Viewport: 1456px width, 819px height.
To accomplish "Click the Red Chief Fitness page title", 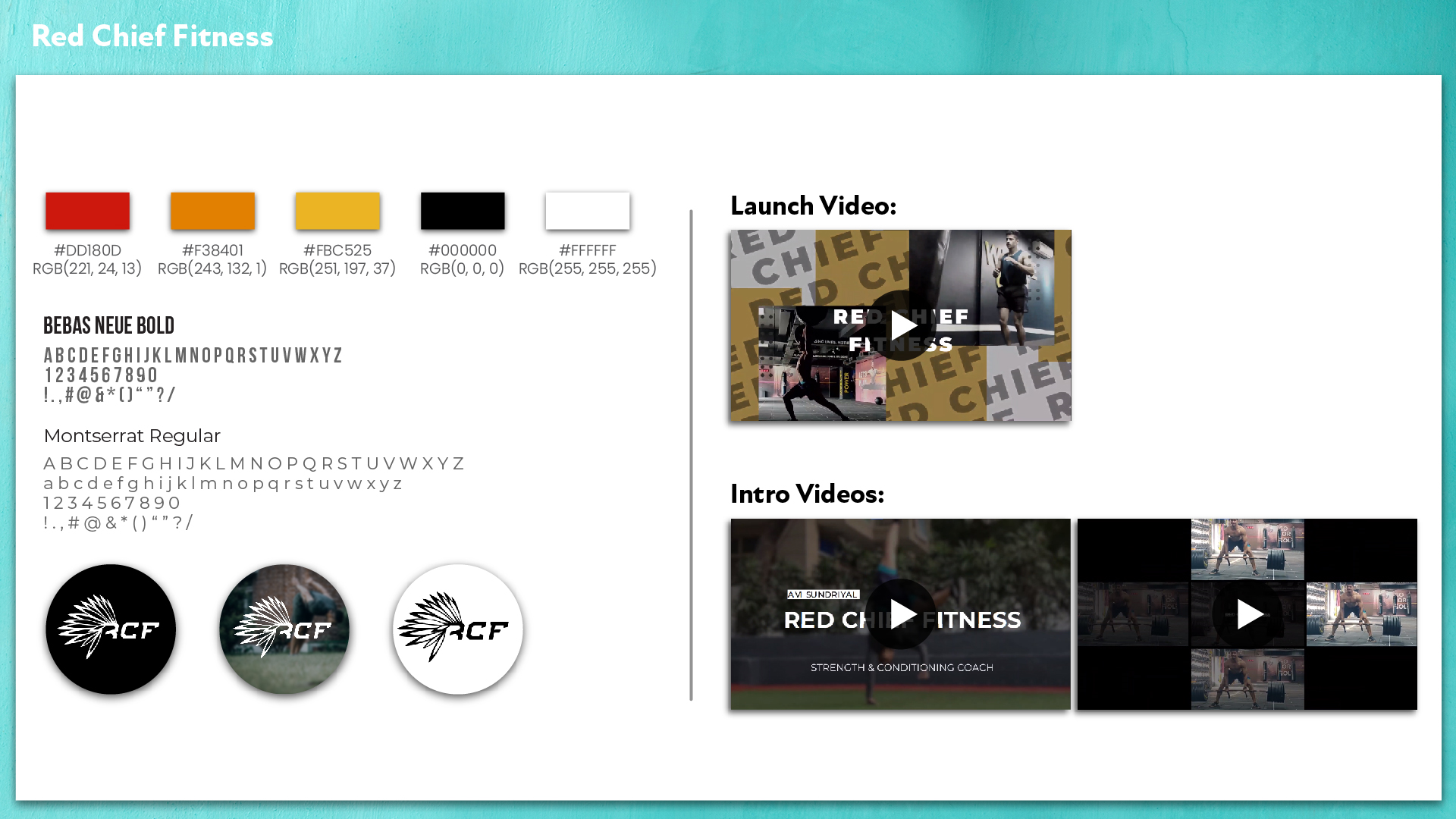I will pyautogui.click(x=152, y=36).
